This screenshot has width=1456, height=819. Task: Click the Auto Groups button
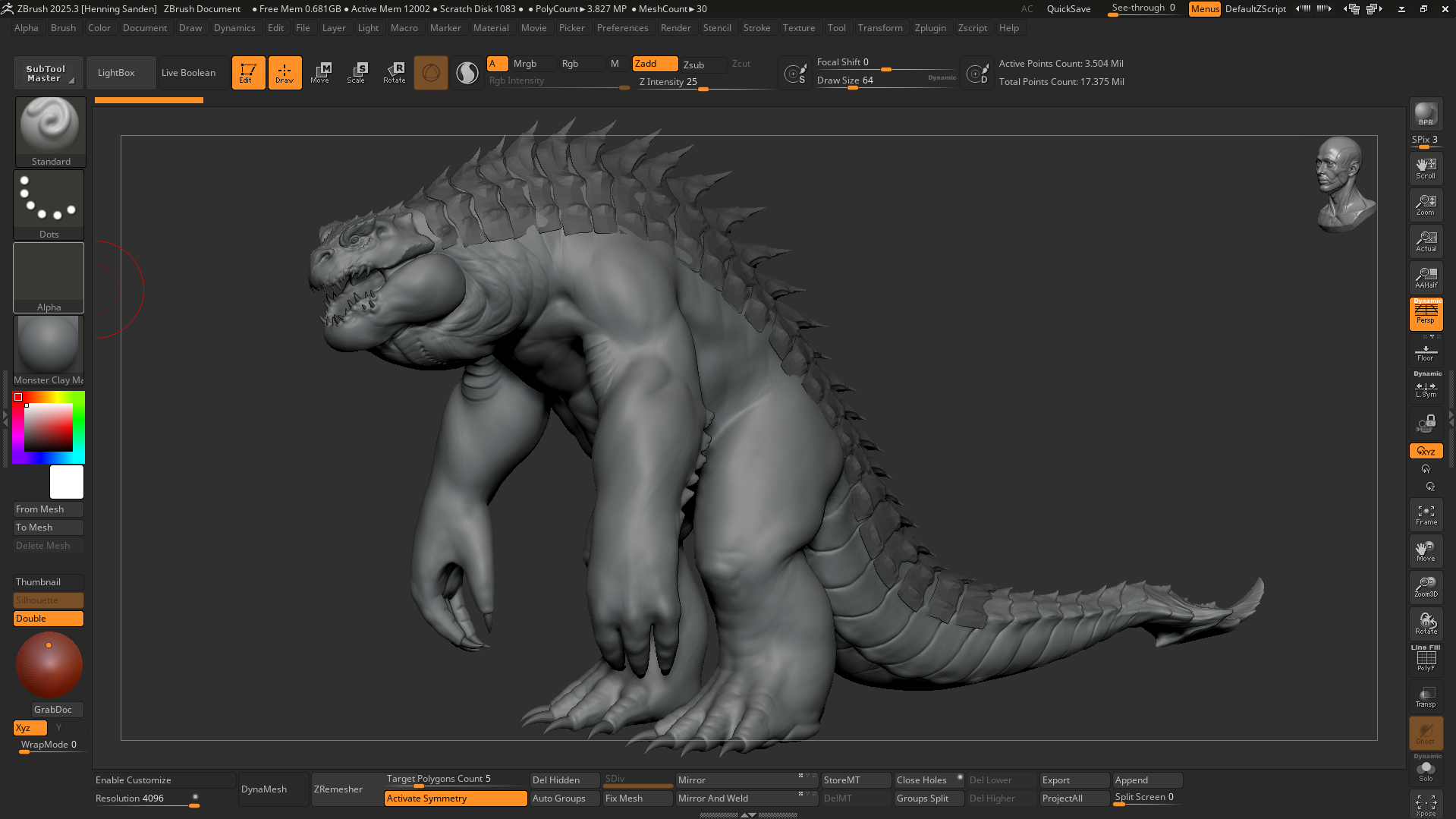(564, 799)
